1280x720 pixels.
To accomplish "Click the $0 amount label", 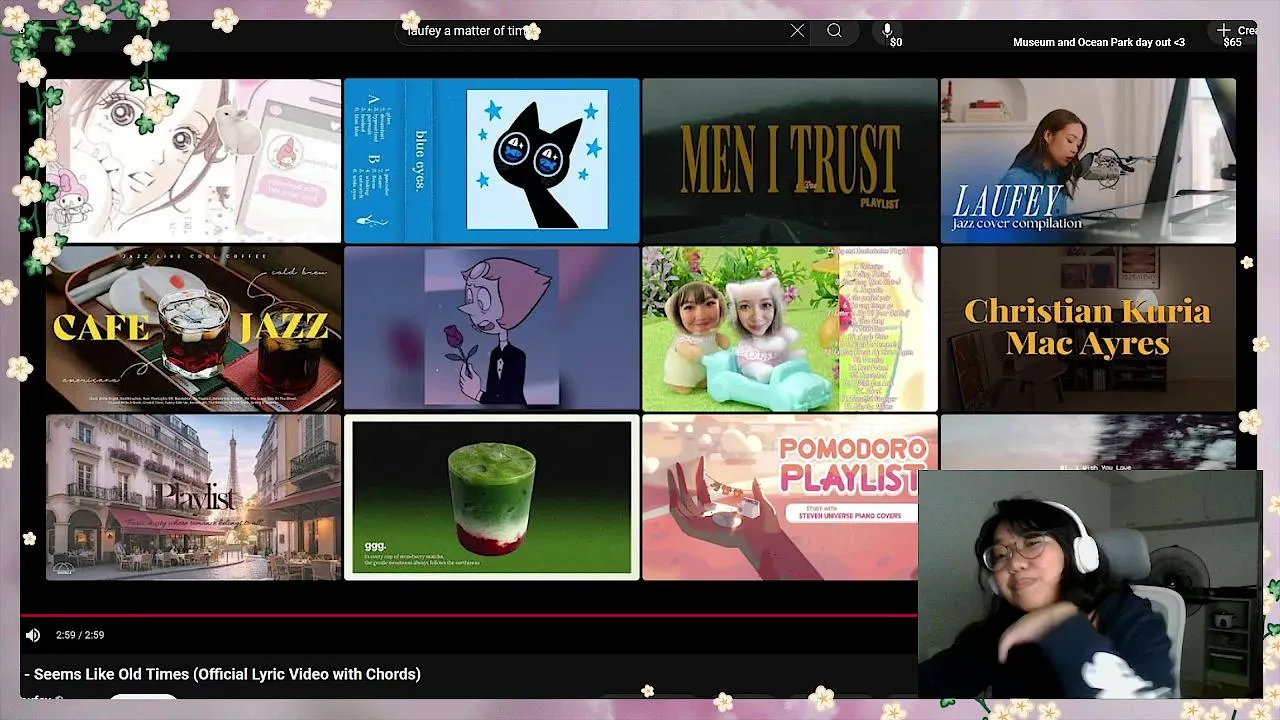I will pos(896,42).
